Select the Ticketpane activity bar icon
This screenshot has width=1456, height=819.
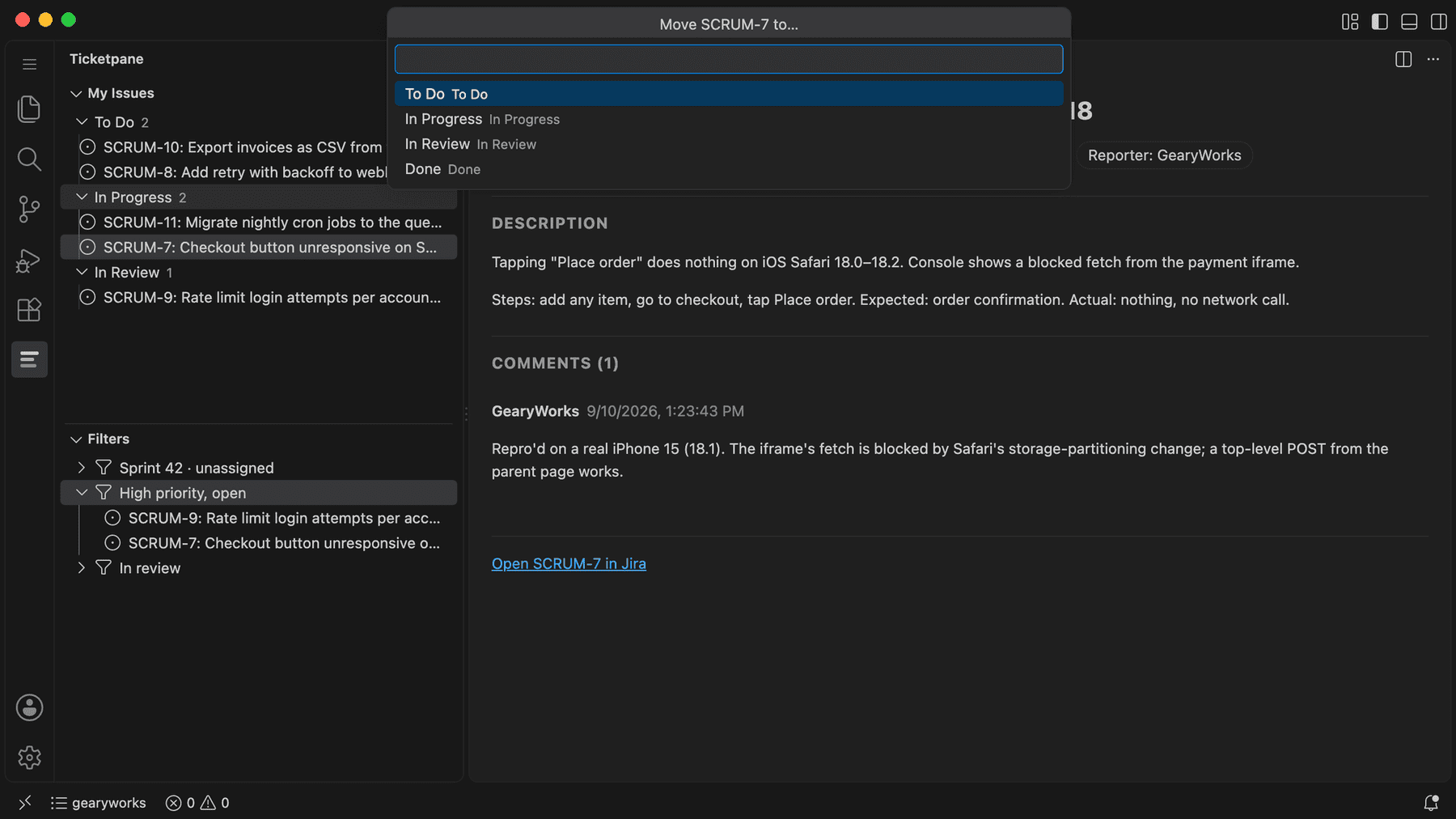tap(29, 359)
